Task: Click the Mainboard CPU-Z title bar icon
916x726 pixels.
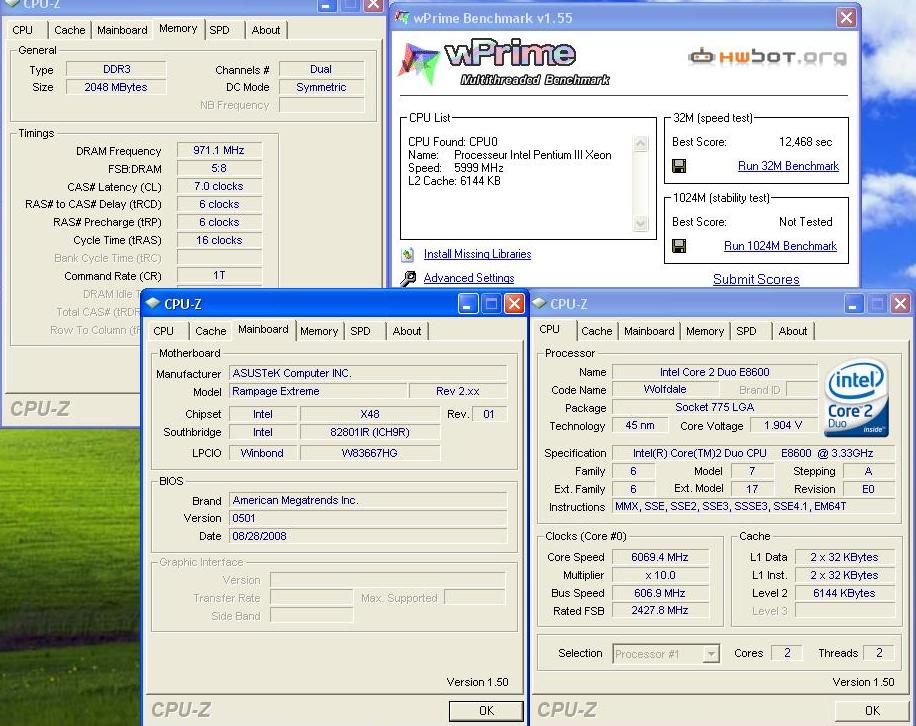Action: pos(153,303)
